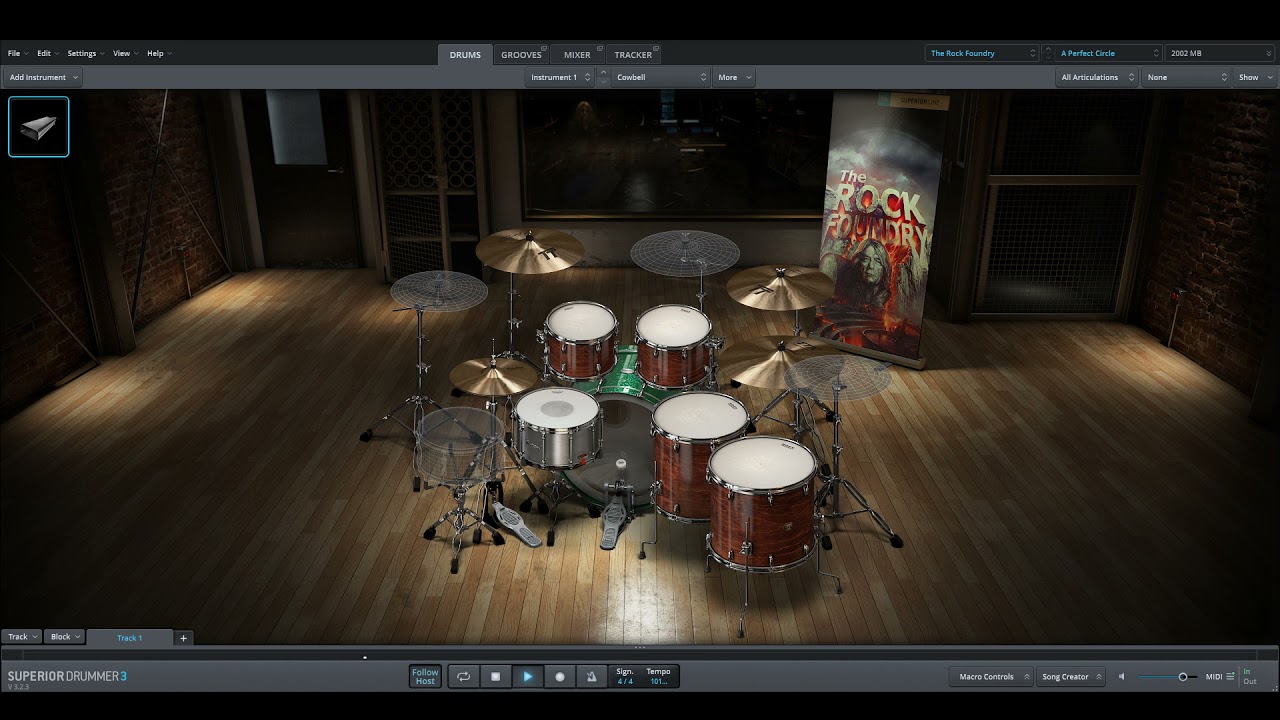This screenshot has height=720, width=1280.
Task: Open the Instrument 1 selector dropdown
Action: pos(560,77)
